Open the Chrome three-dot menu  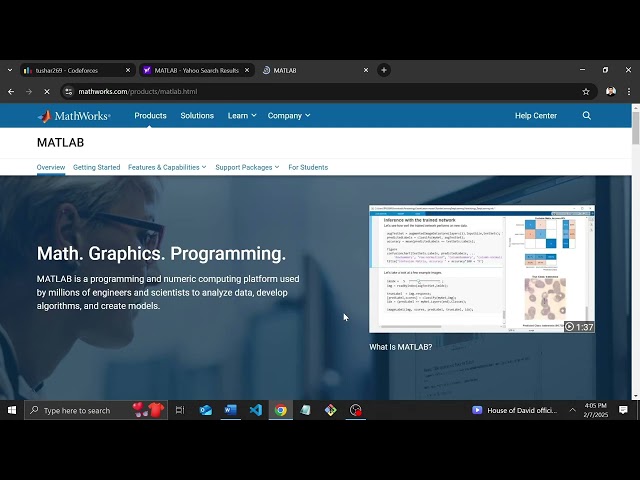[629, 91]
